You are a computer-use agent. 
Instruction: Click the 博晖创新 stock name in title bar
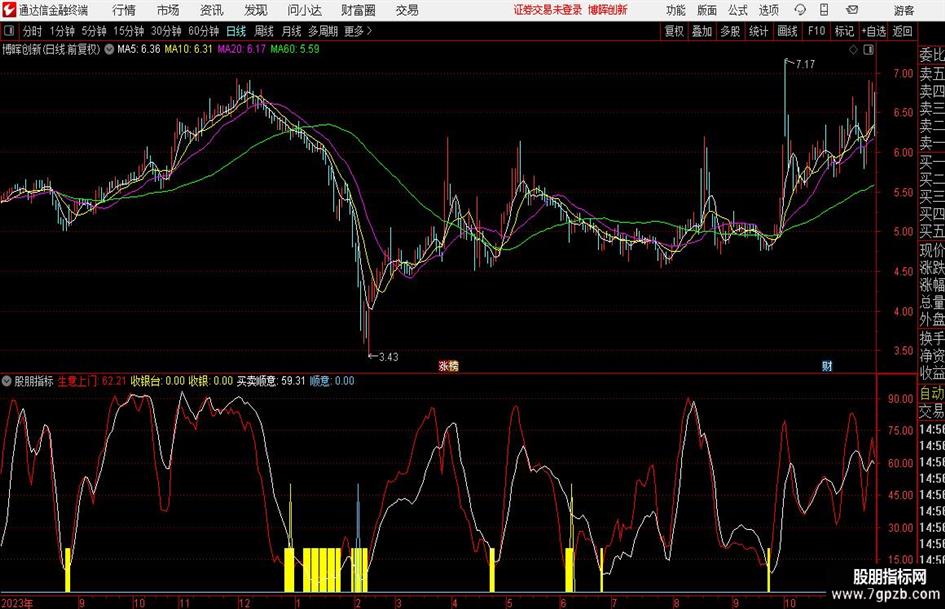608,10
